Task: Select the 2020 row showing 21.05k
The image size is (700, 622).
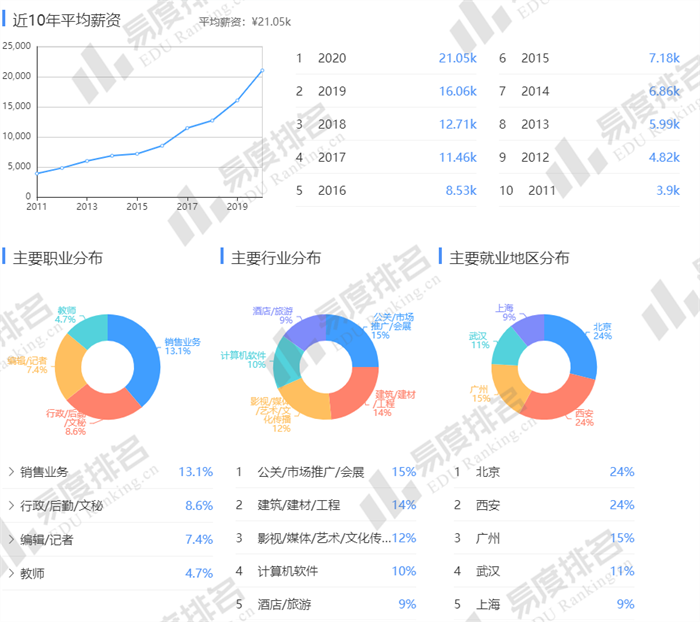Action: [x=386, y=58]
